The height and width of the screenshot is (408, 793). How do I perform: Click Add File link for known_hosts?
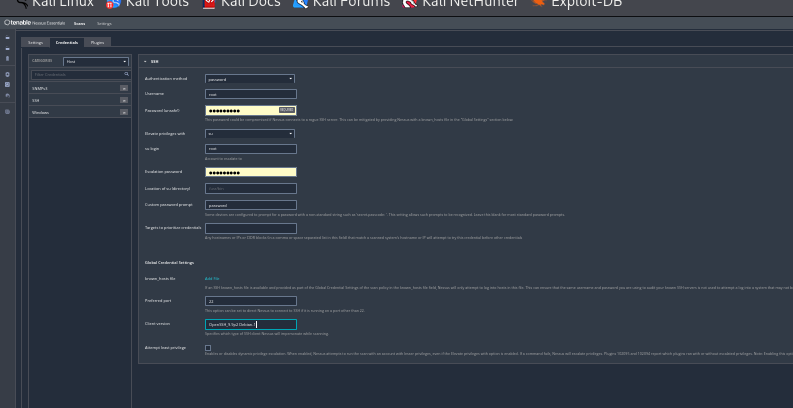[212, 279]
